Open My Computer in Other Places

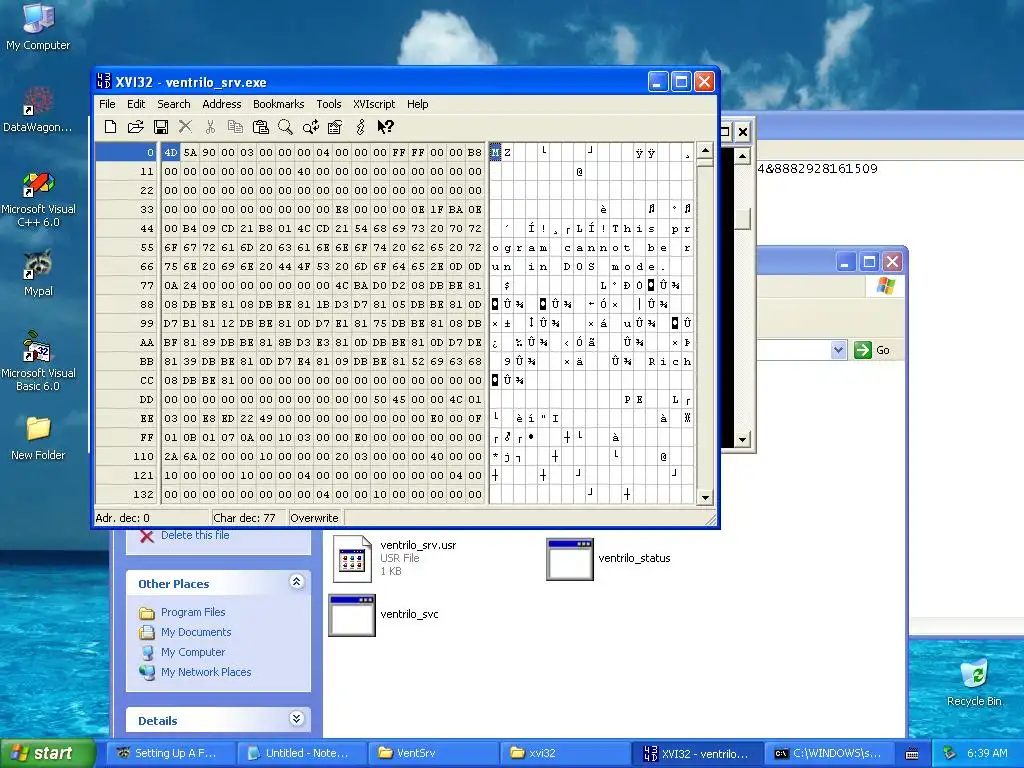(193, 652)
